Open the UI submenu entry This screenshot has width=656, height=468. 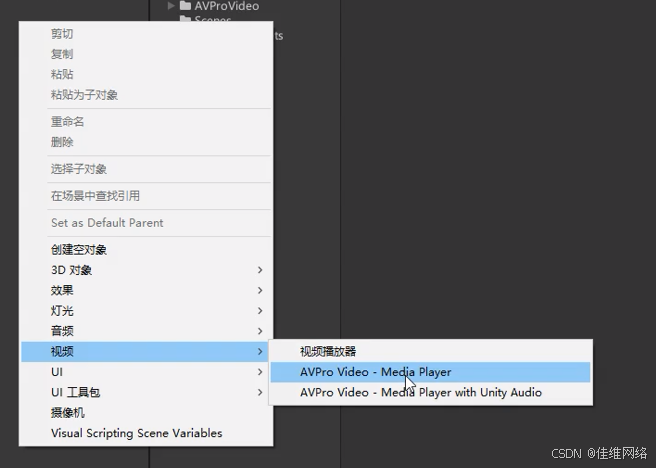[146, 372]
